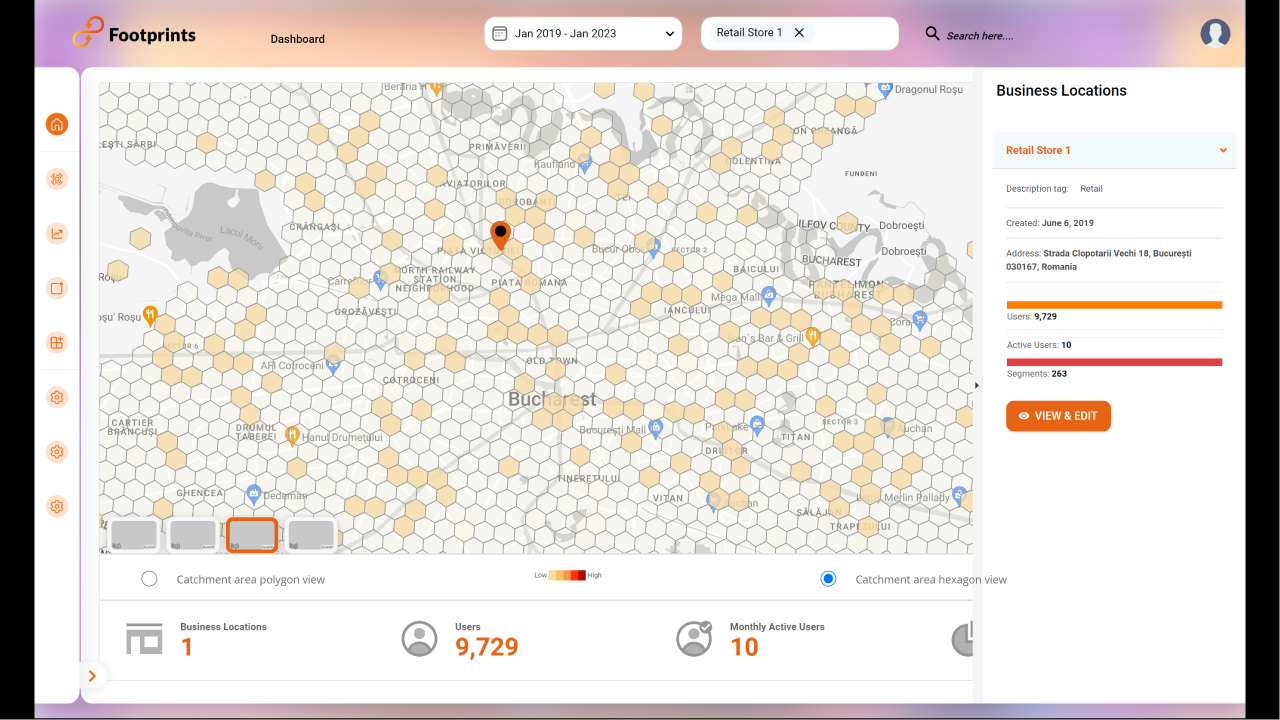The width and height of the screenshot is (1280, 720).
Task: Collapse the Business Locations side panel arrow
Action: (977, 385)
